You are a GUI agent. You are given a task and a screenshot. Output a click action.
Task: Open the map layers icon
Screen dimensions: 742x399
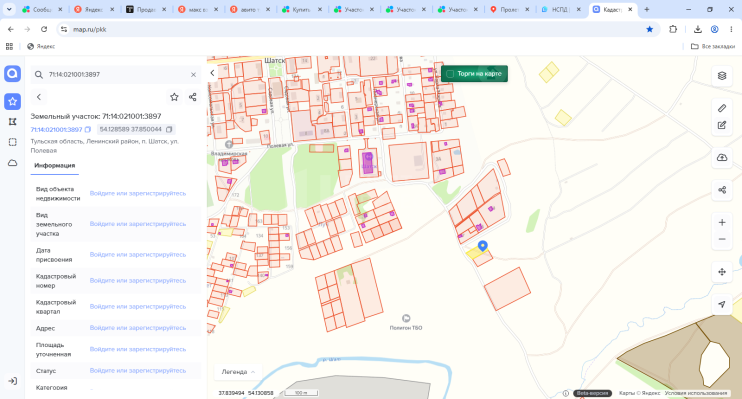722,76
